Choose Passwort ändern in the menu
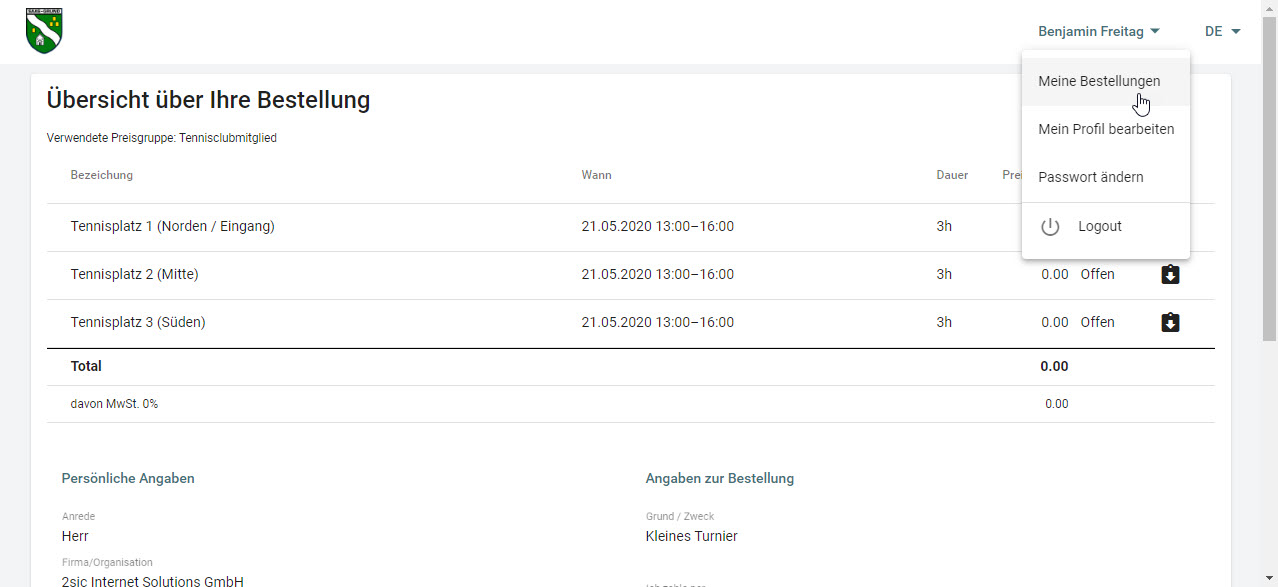This screenshot has height=587, width=1278. click(1090, 177)
